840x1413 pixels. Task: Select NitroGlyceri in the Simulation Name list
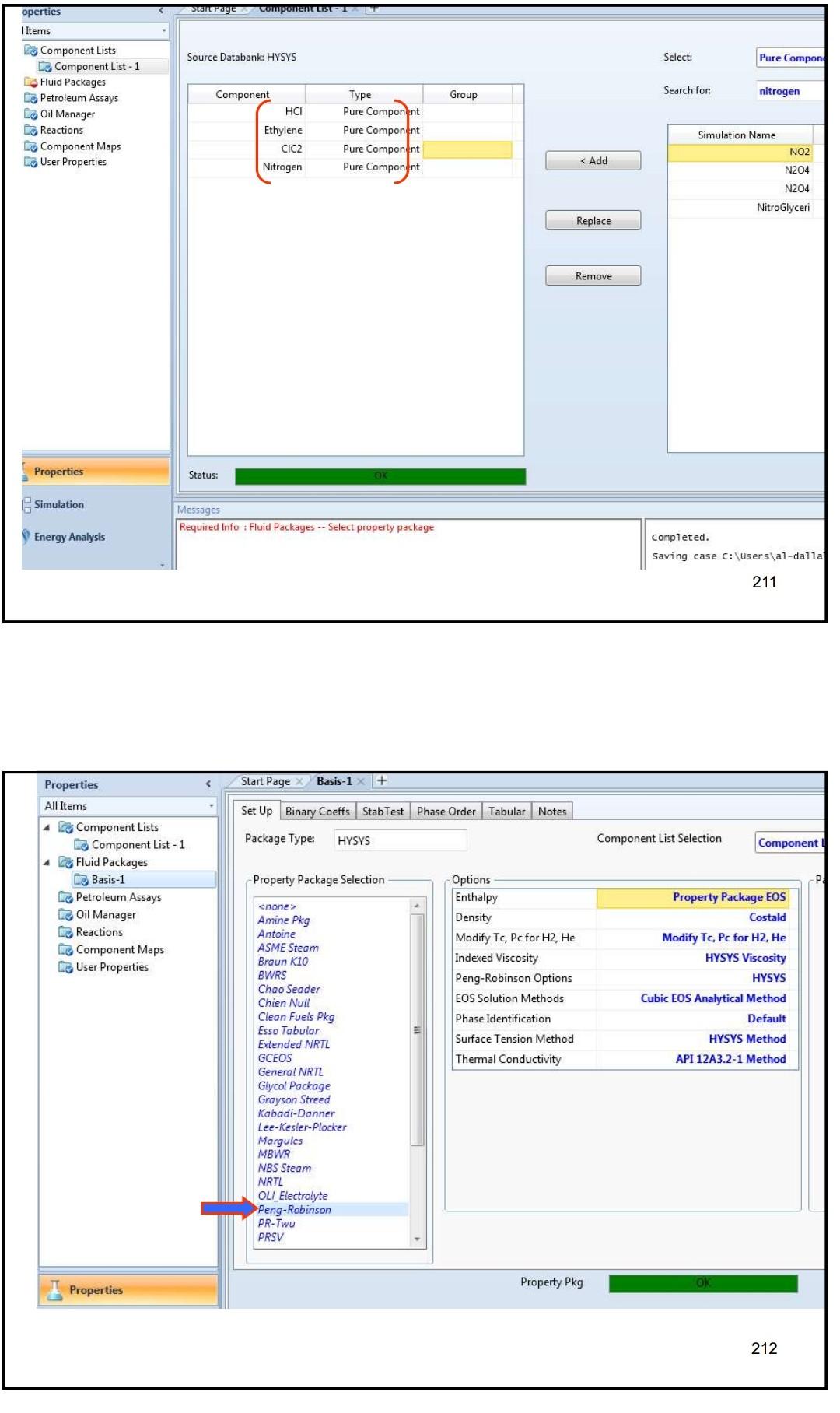[x=740, y=208]
